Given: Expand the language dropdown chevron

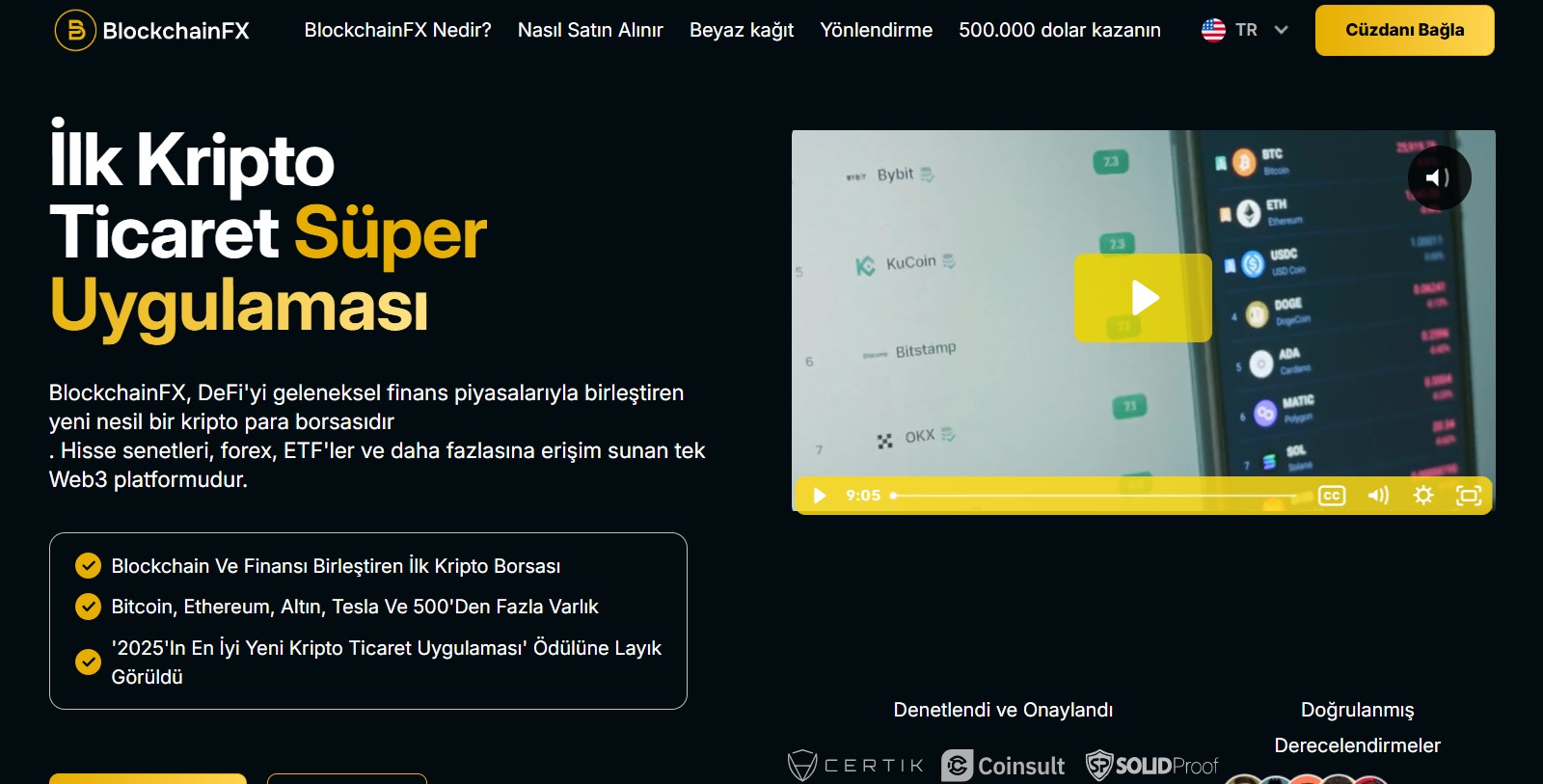Looking at the screenshot, I should click(1281, 30).
